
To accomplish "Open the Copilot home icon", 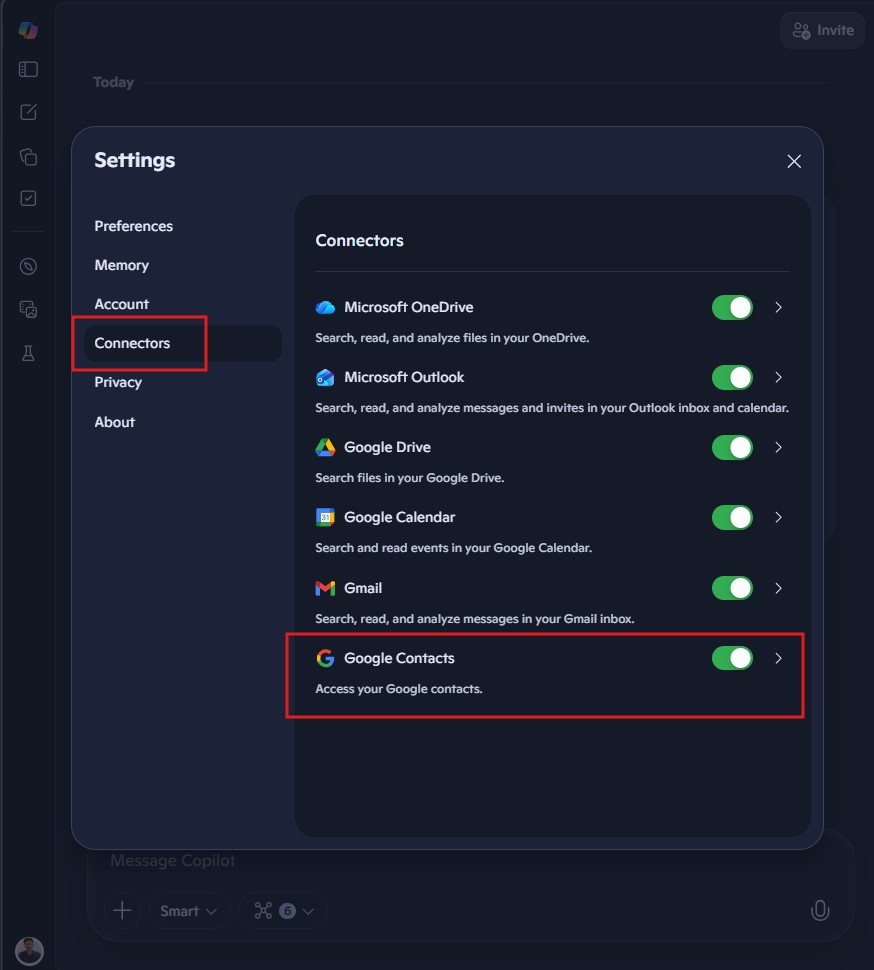I will (28, 30).
